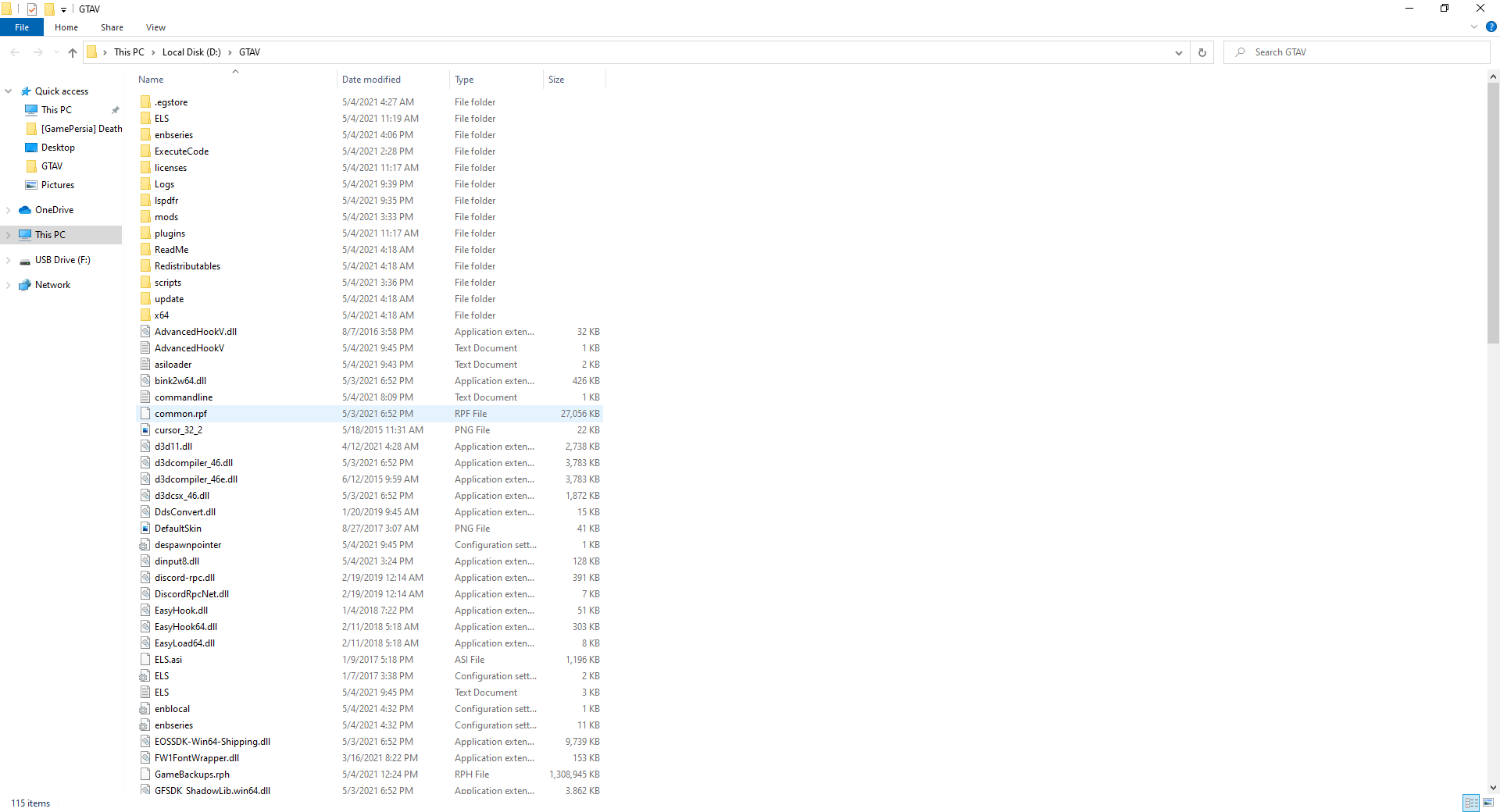The width and height of the screenshot is (1500, 812).
Task: Select the plugins folder icon
Action: tap(145, 233)
